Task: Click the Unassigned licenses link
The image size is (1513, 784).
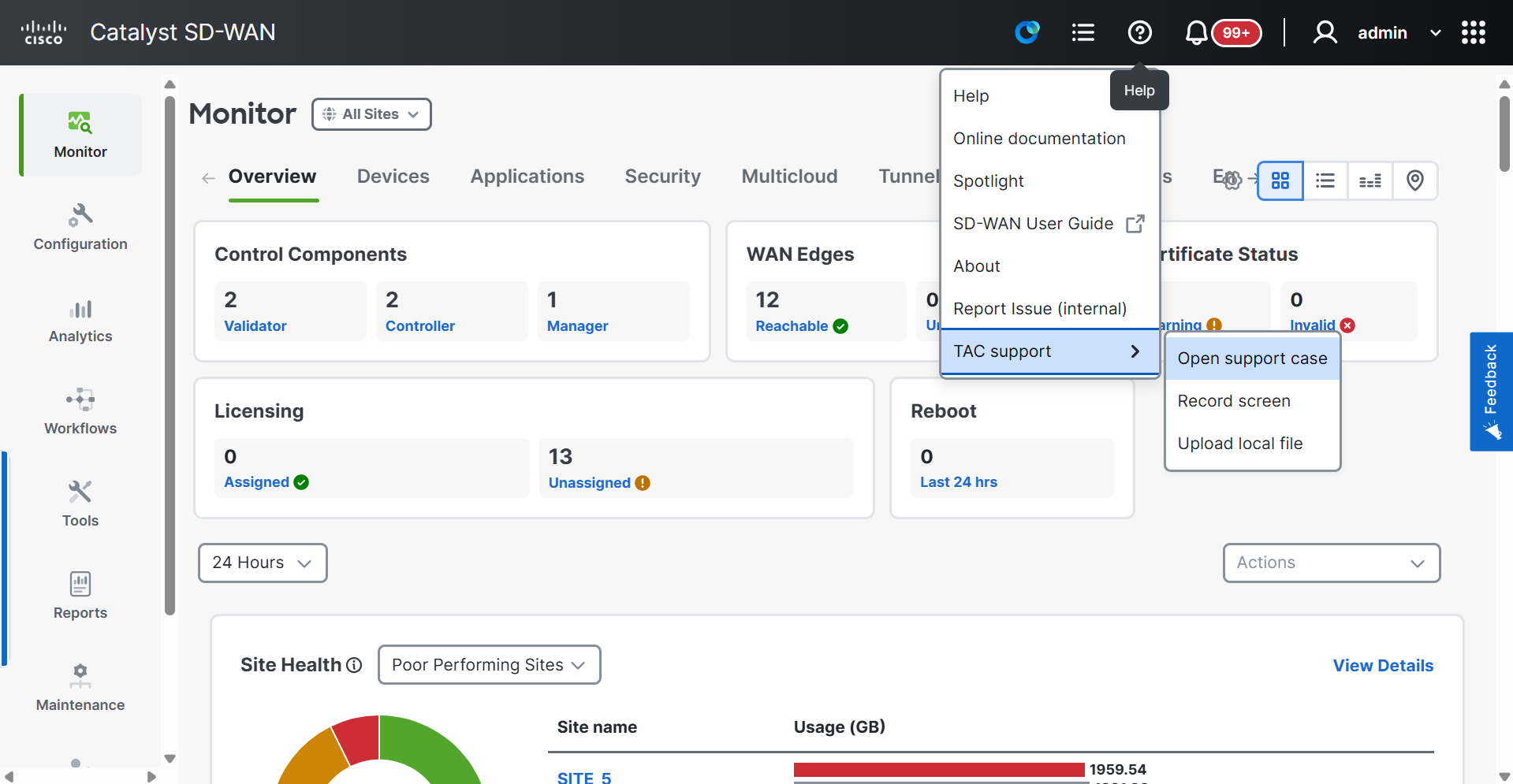Action: [x=589, y=483]
